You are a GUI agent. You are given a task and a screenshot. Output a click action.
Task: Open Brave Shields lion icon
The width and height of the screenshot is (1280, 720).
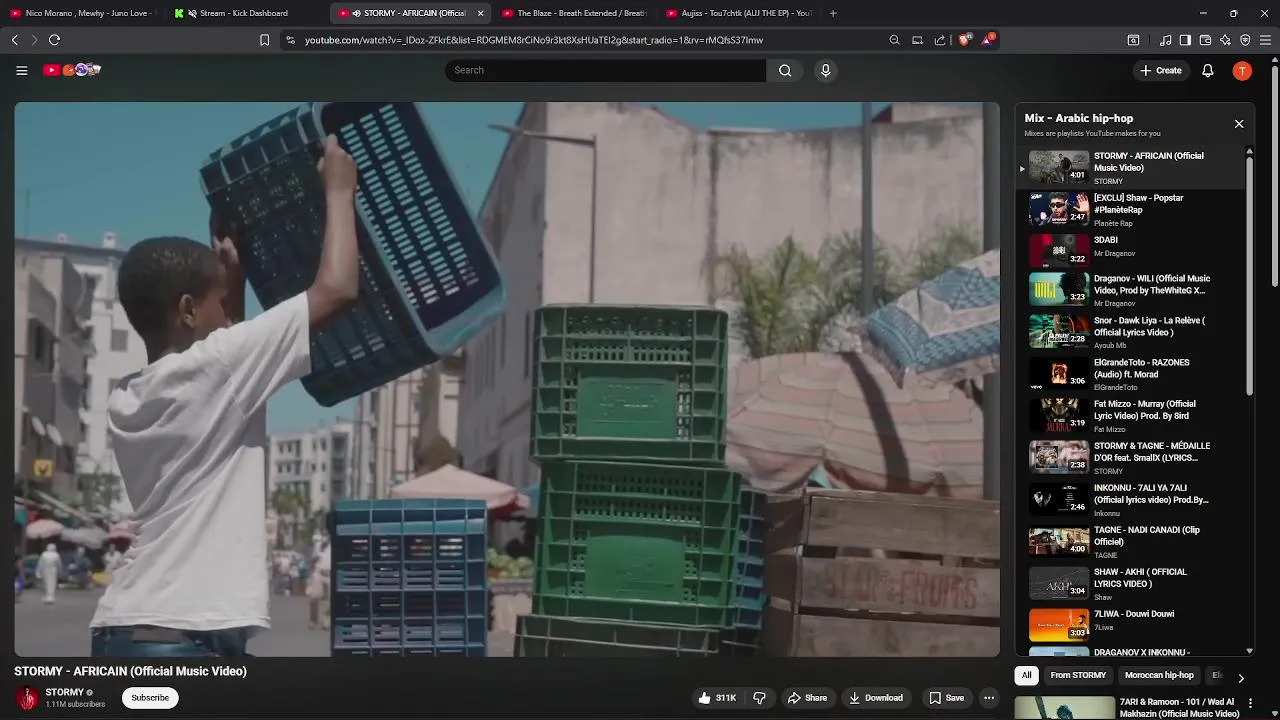[964, 40]
